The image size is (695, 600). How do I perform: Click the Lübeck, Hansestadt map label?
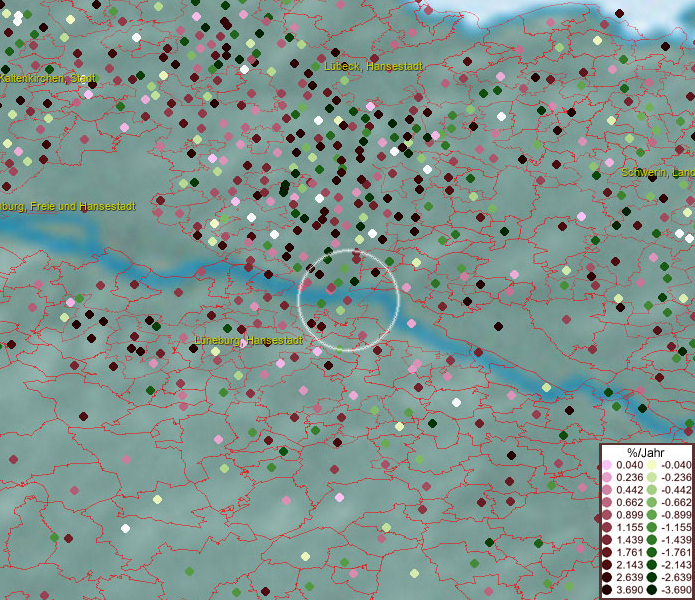pyautogui.click(x=373, y=66)
